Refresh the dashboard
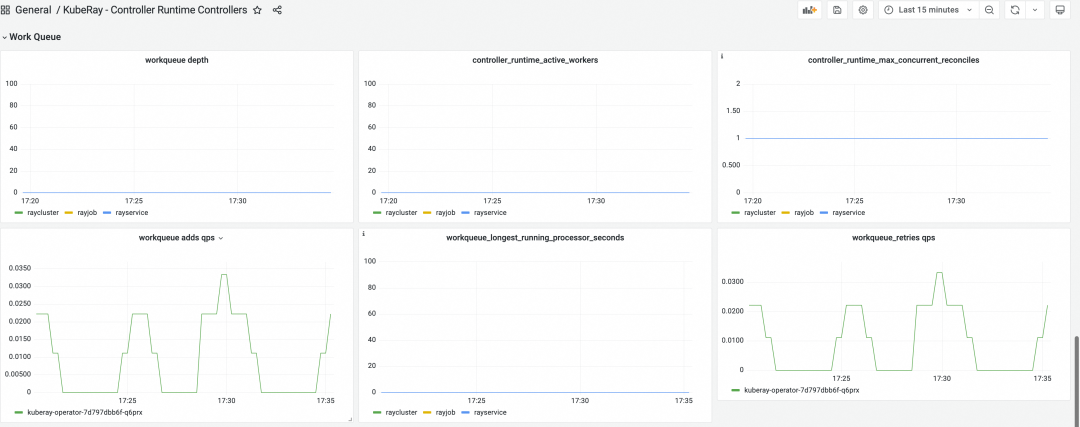The height and width of the screenshot is (427, 1080). point(1015,10)
